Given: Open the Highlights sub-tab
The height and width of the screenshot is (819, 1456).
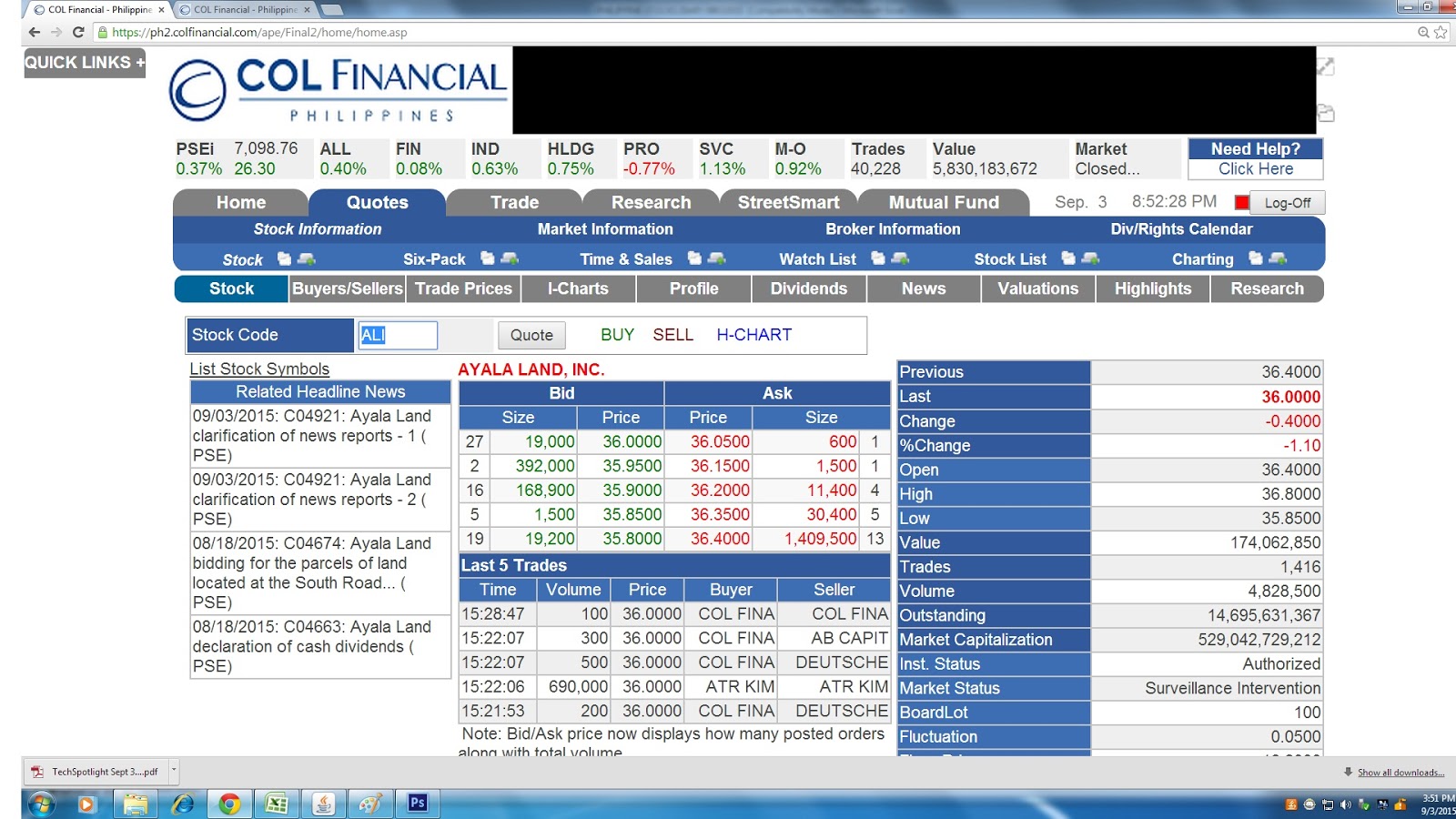Looking at the screenshot, I should click(x=1153, y=288).
